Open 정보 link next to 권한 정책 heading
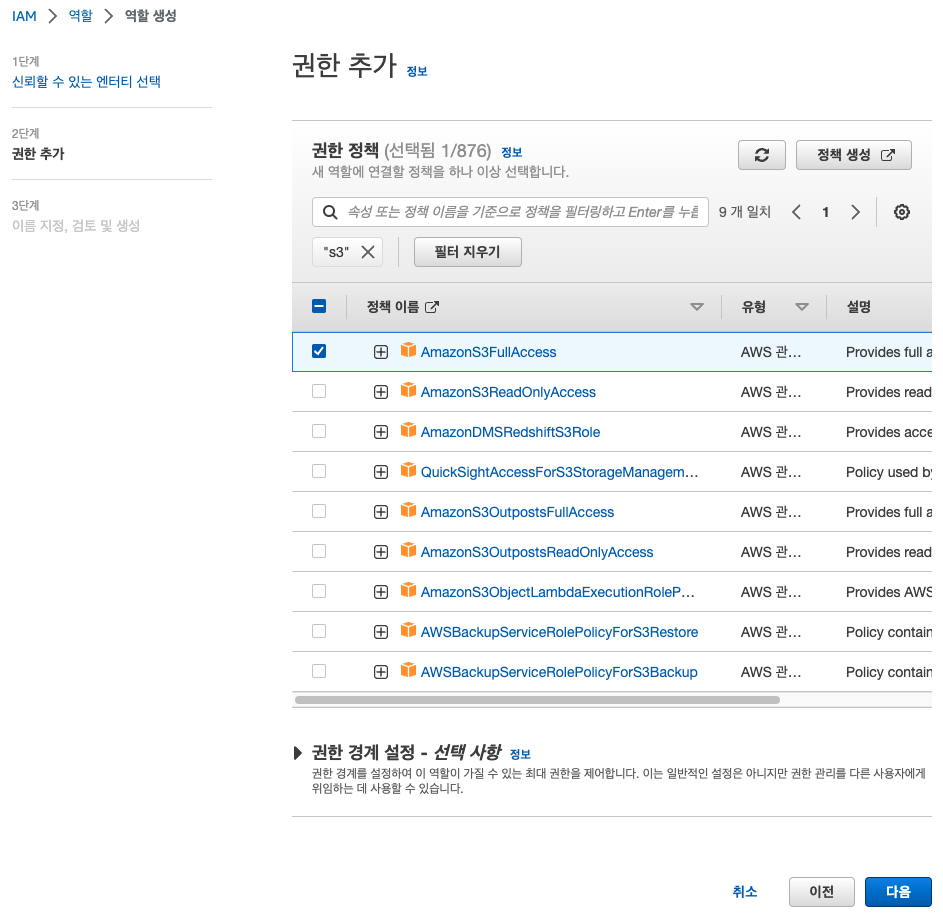 [x=512, y=153]
